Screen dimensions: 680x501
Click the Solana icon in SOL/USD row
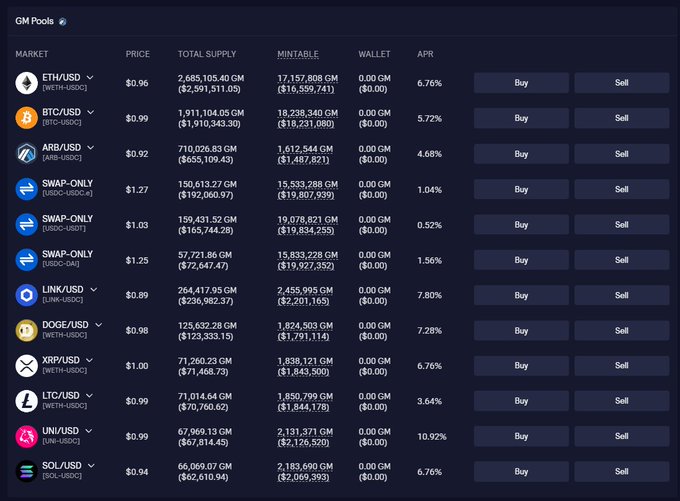[x=26, y=471]
